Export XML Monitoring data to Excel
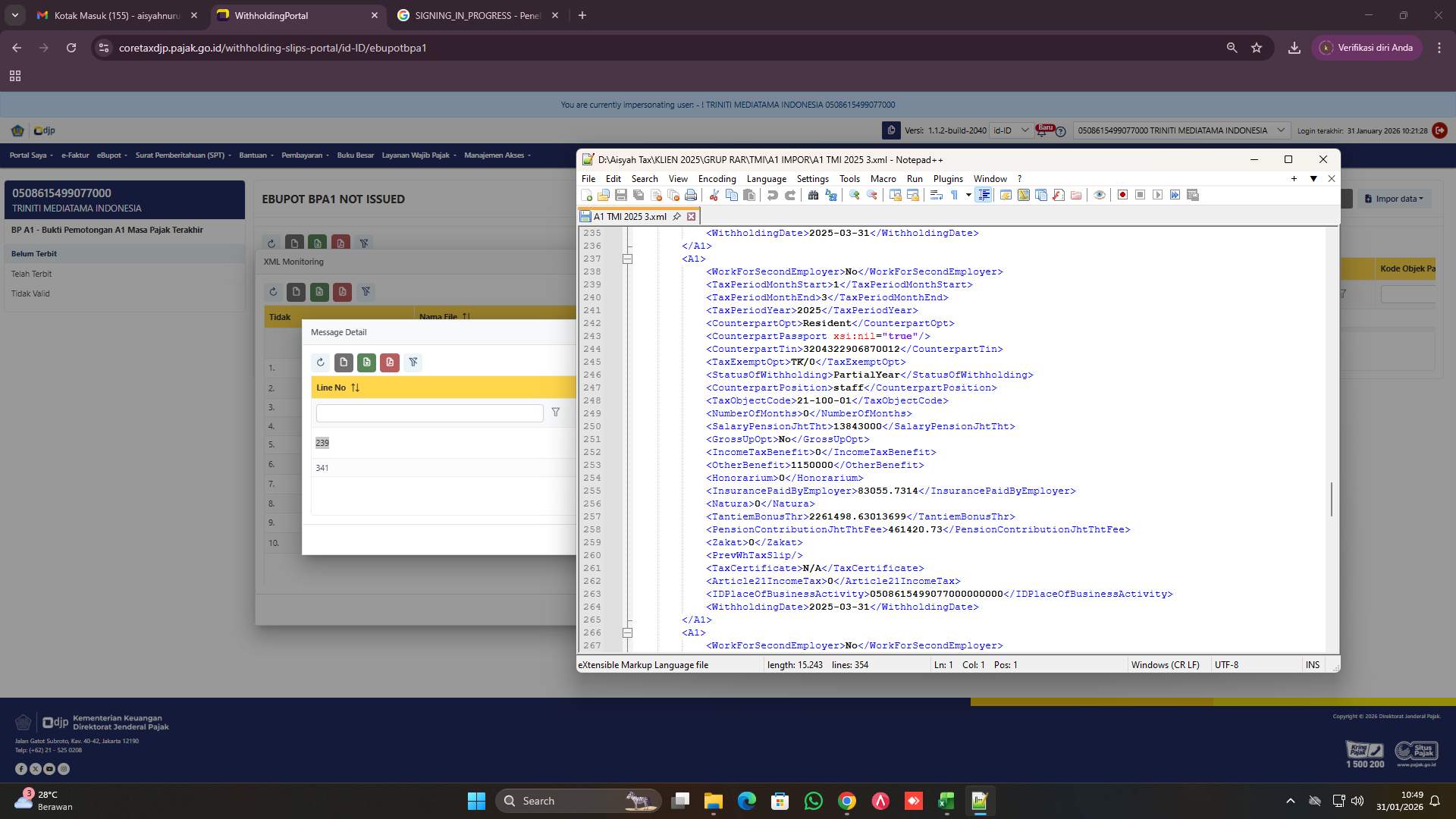 [318, 292]
